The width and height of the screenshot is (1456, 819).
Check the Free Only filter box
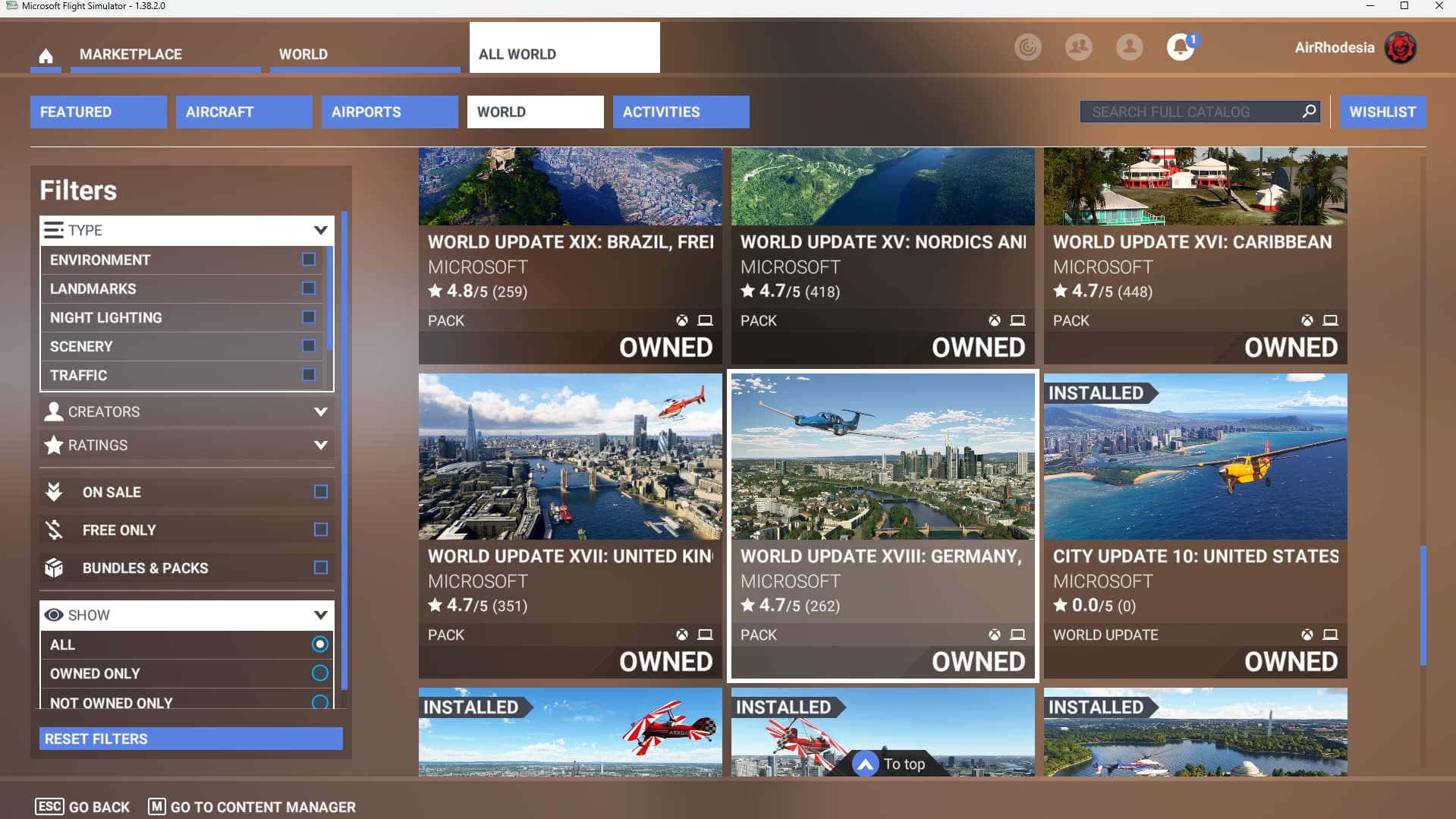pos(320,530)
